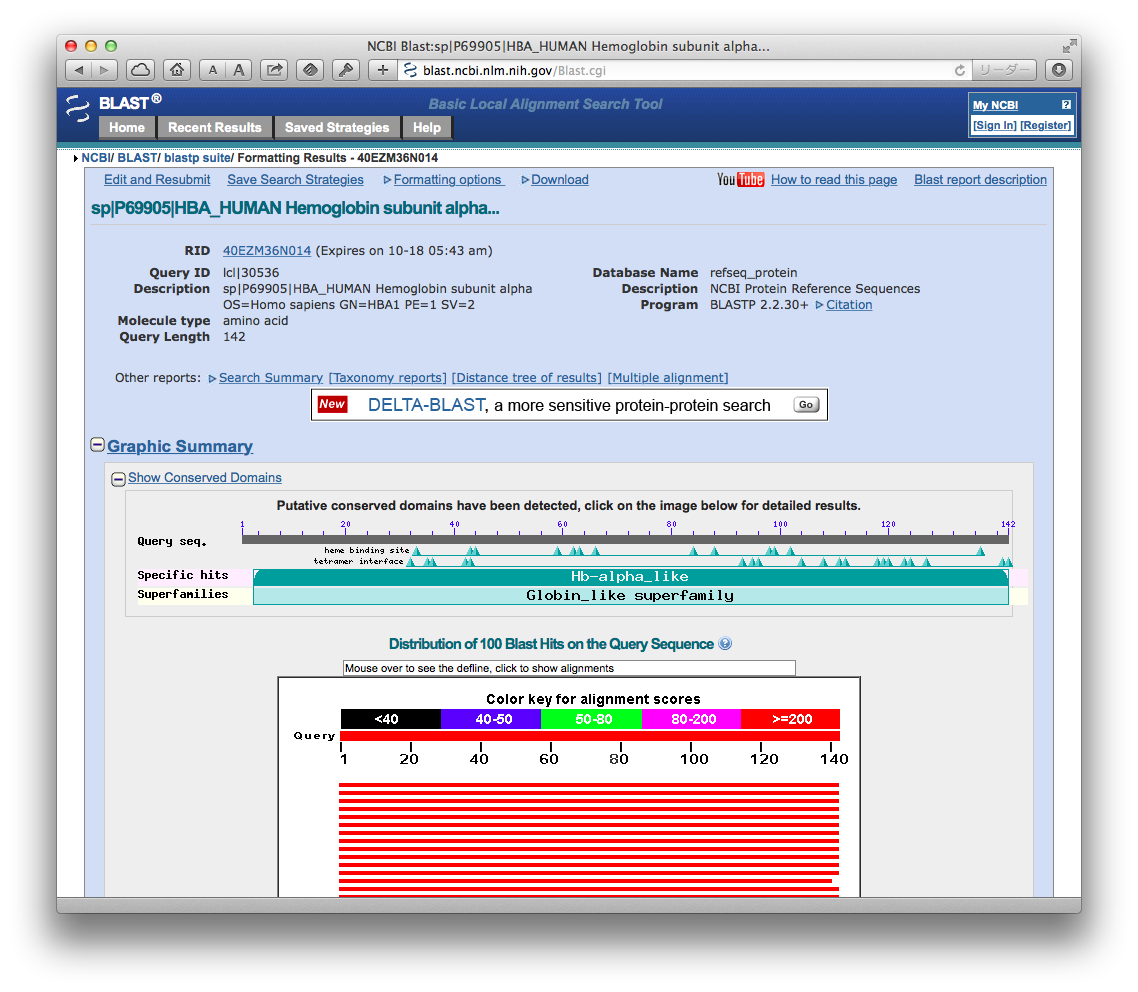Open the Downloads button in Safari
This screenshot has width=1138, height=992.
[x=1059, y=70]
